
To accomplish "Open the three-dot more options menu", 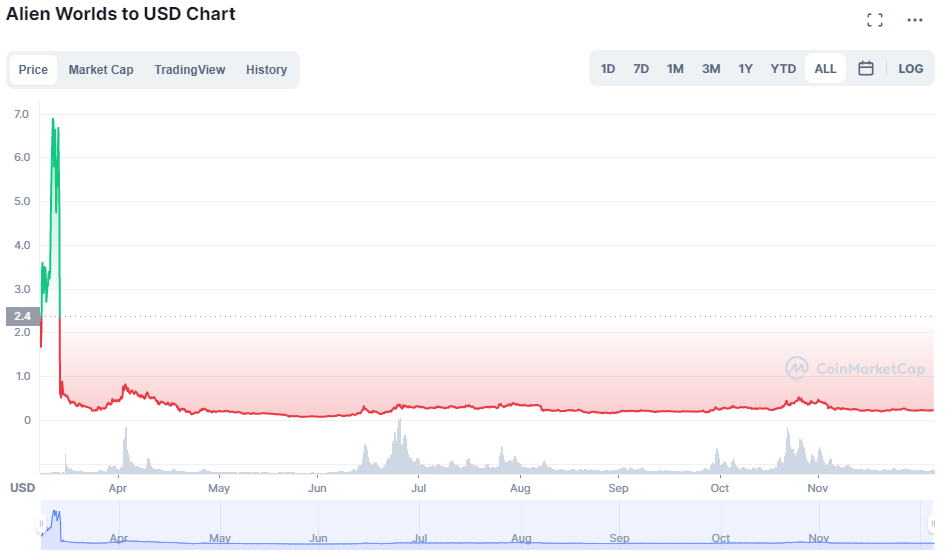I will click(915, 20).
